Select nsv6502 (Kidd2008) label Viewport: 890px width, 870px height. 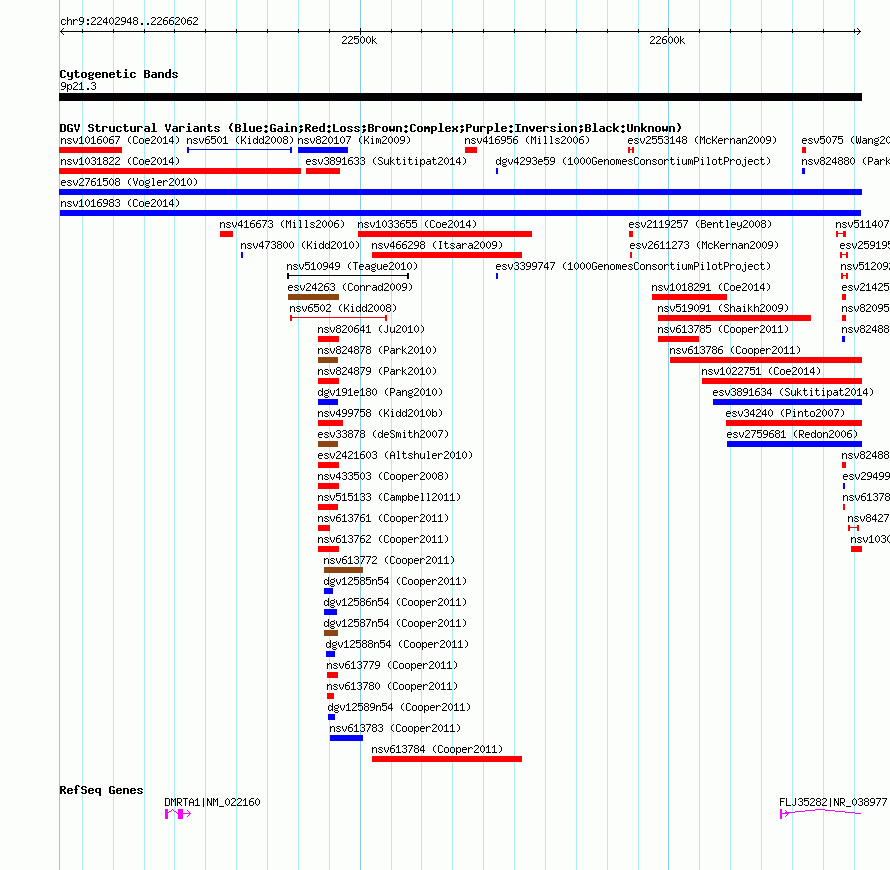[x=343, y=308]
